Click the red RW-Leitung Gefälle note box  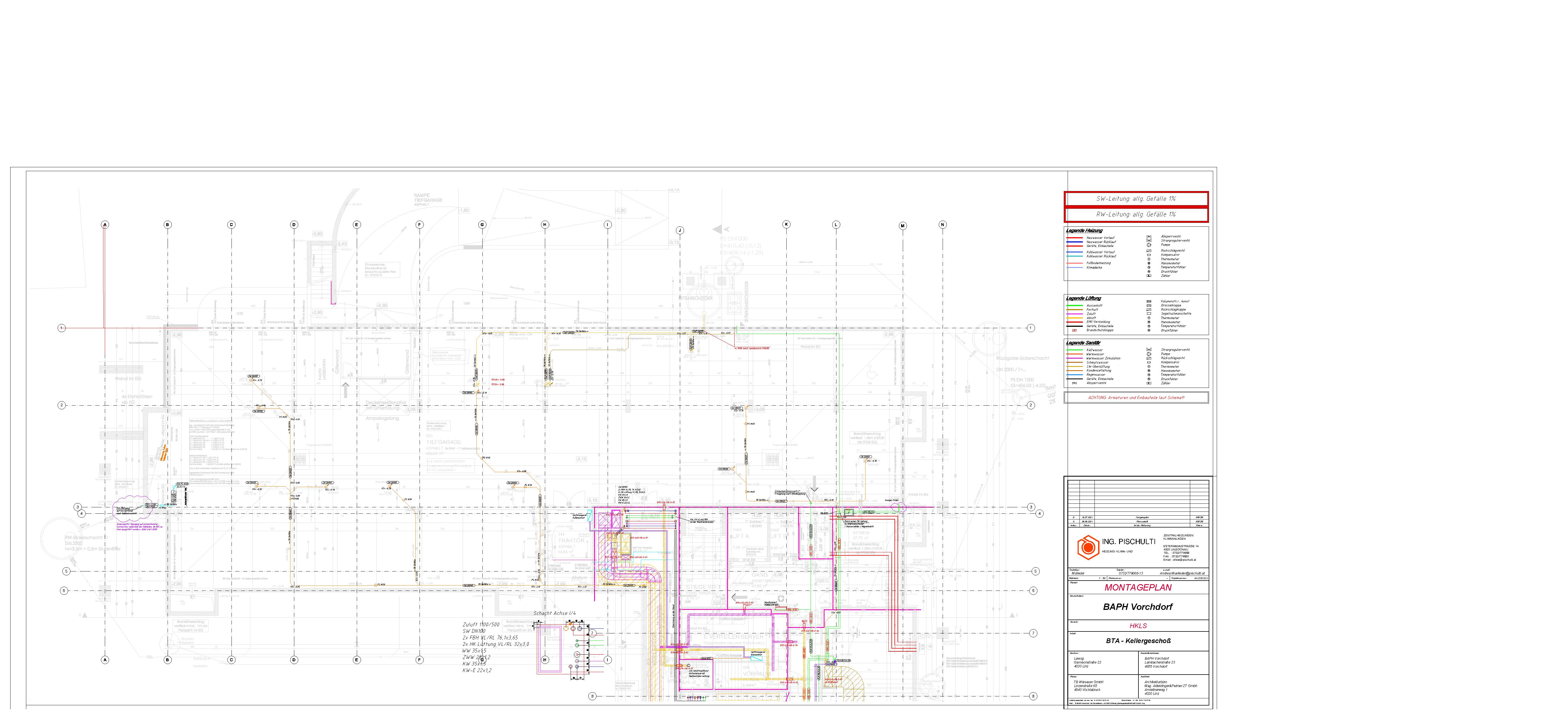(1136, 215)
